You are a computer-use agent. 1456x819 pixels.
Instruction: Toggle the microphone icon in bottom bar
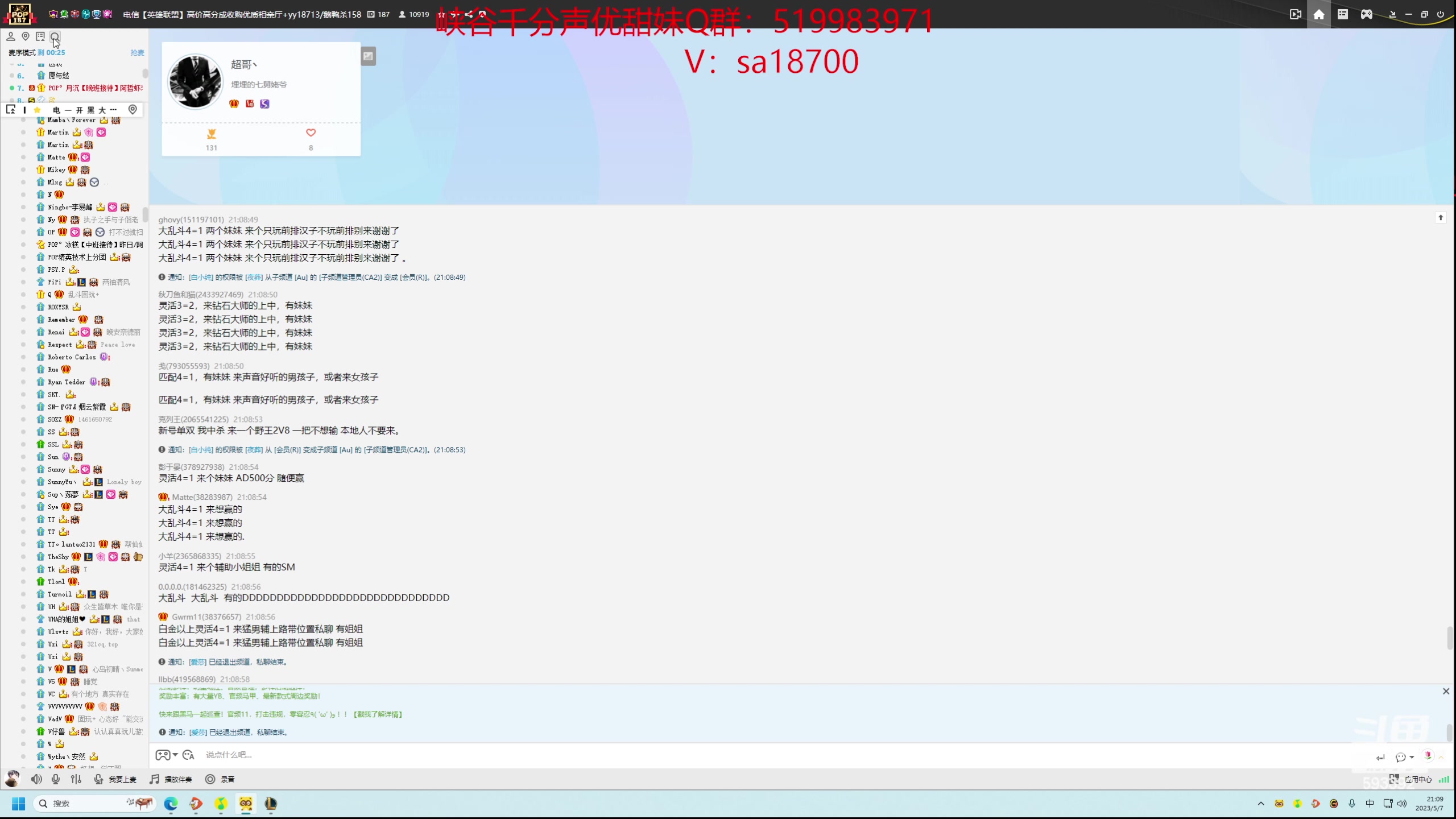(56, 779)
